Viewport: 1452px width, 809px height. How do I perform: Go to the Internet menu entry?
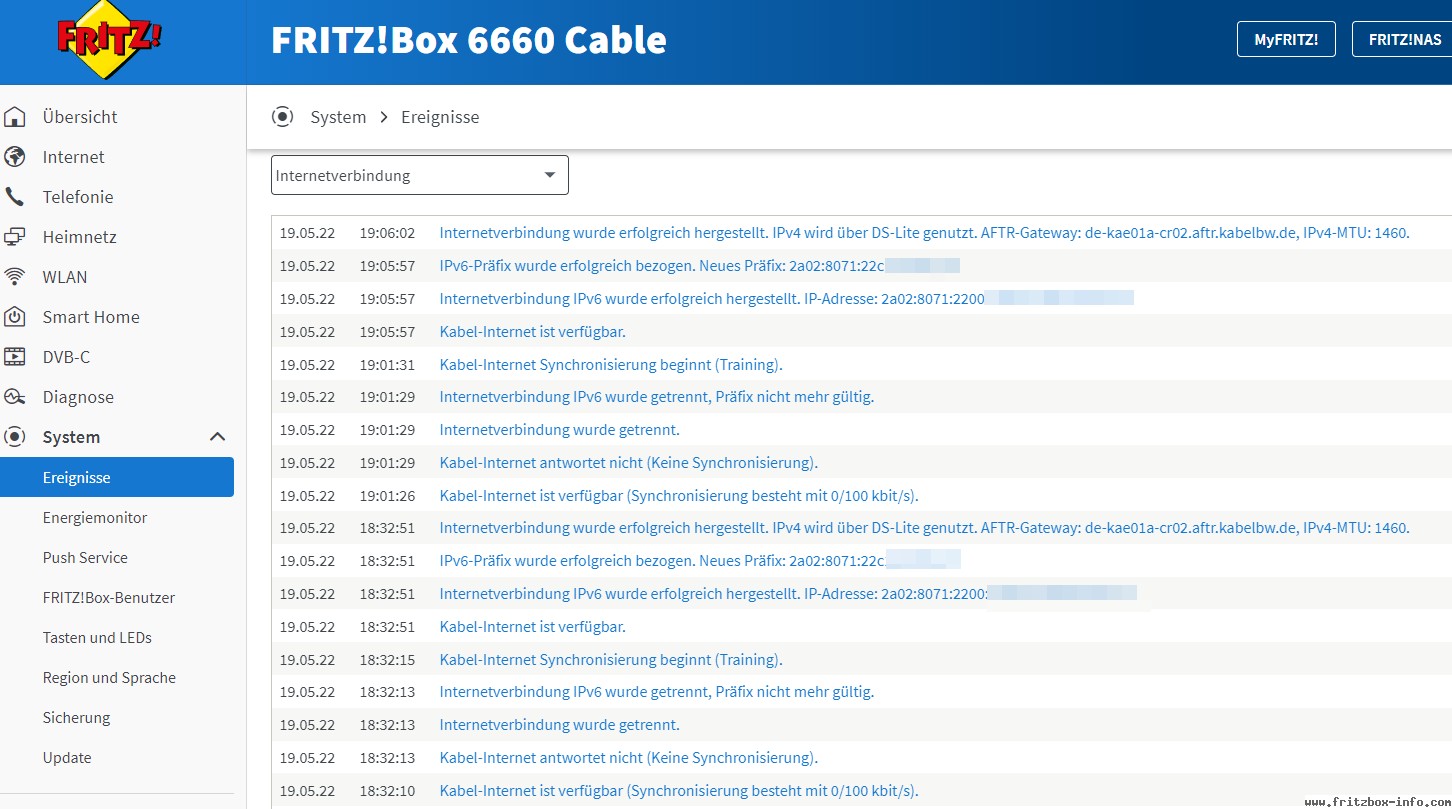pos(73,157)
